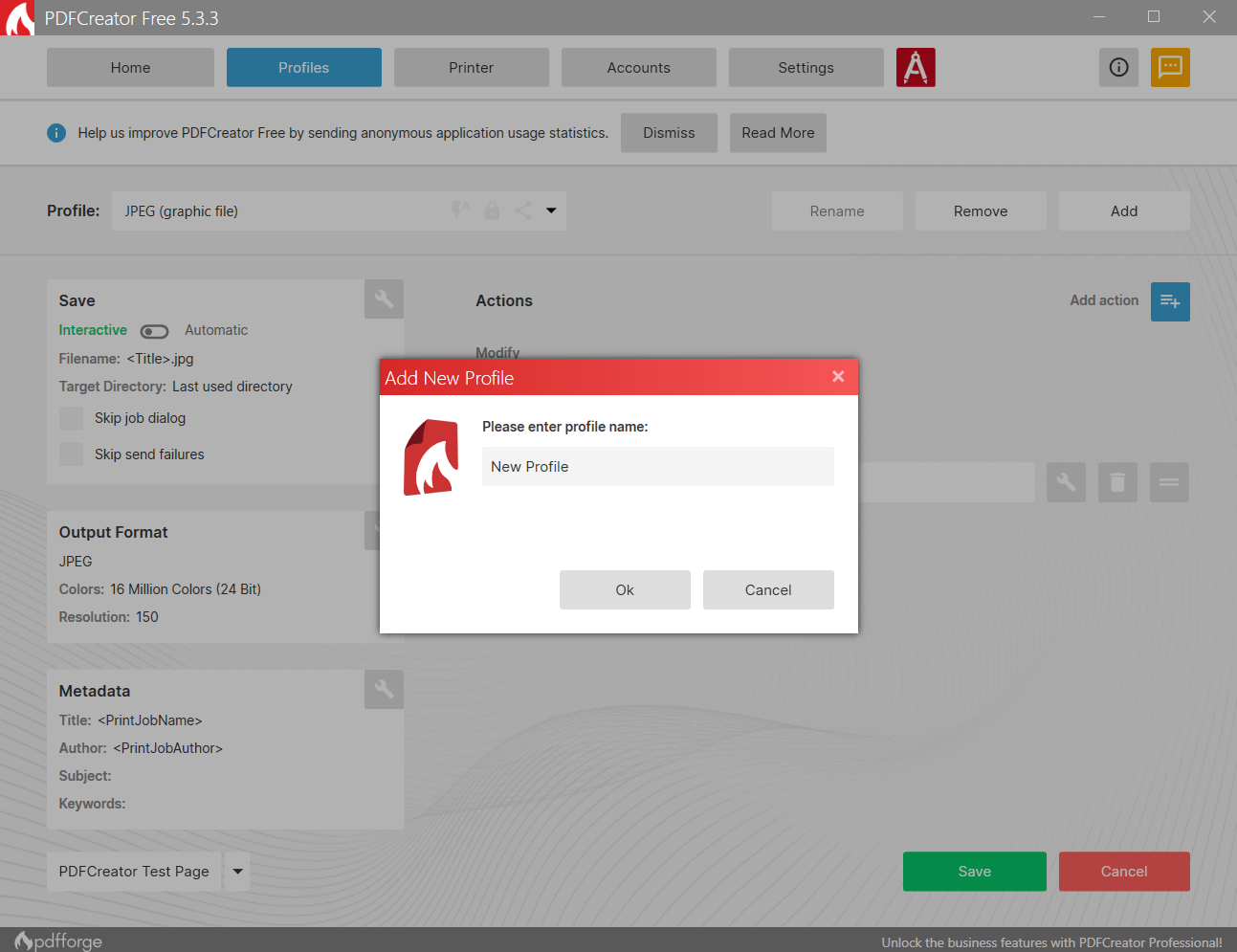The image size is (1237, 952).
Task: Dismiss the usage statistics banner
Action: 669,133
